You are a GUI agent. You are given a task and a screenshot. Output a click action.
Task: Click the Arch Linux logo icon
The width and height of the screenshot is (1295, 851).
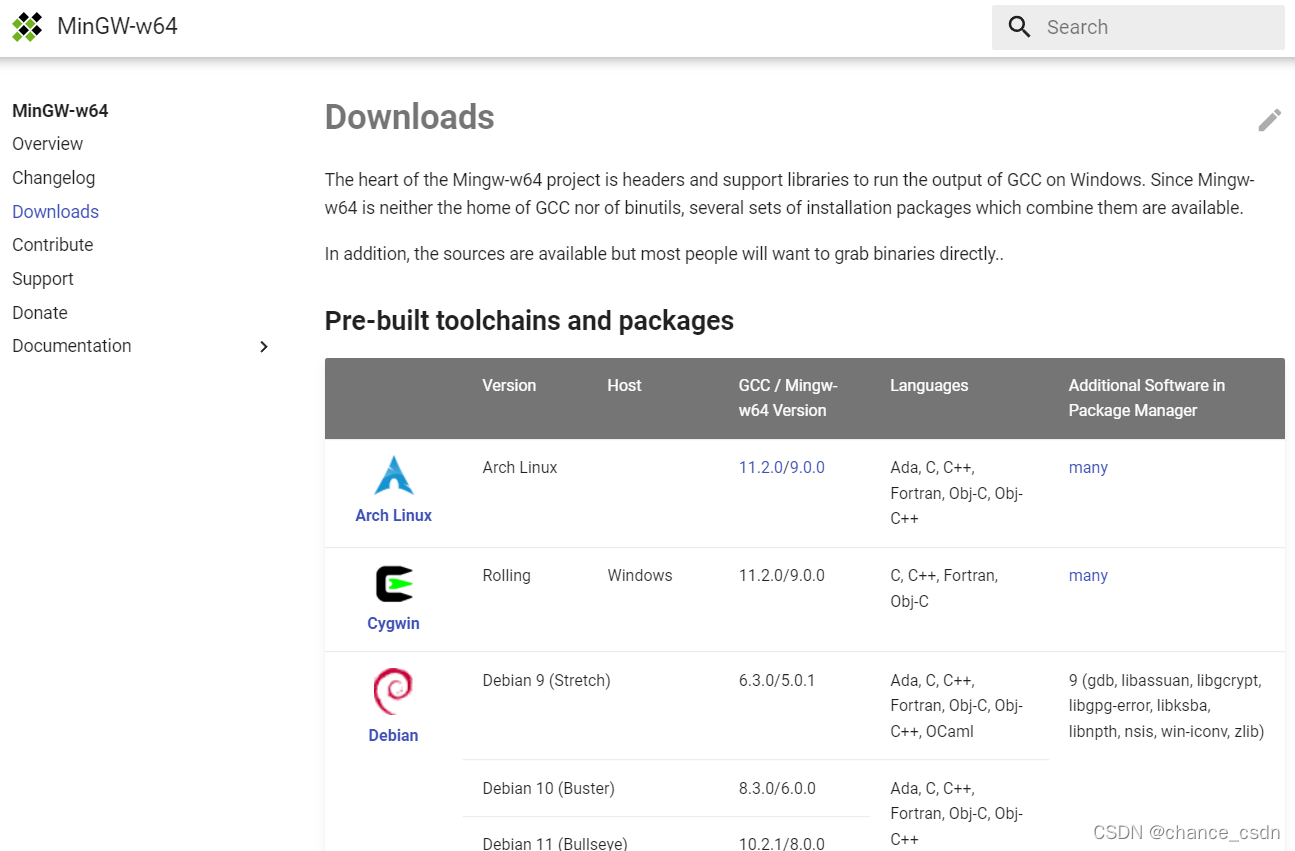394,476
